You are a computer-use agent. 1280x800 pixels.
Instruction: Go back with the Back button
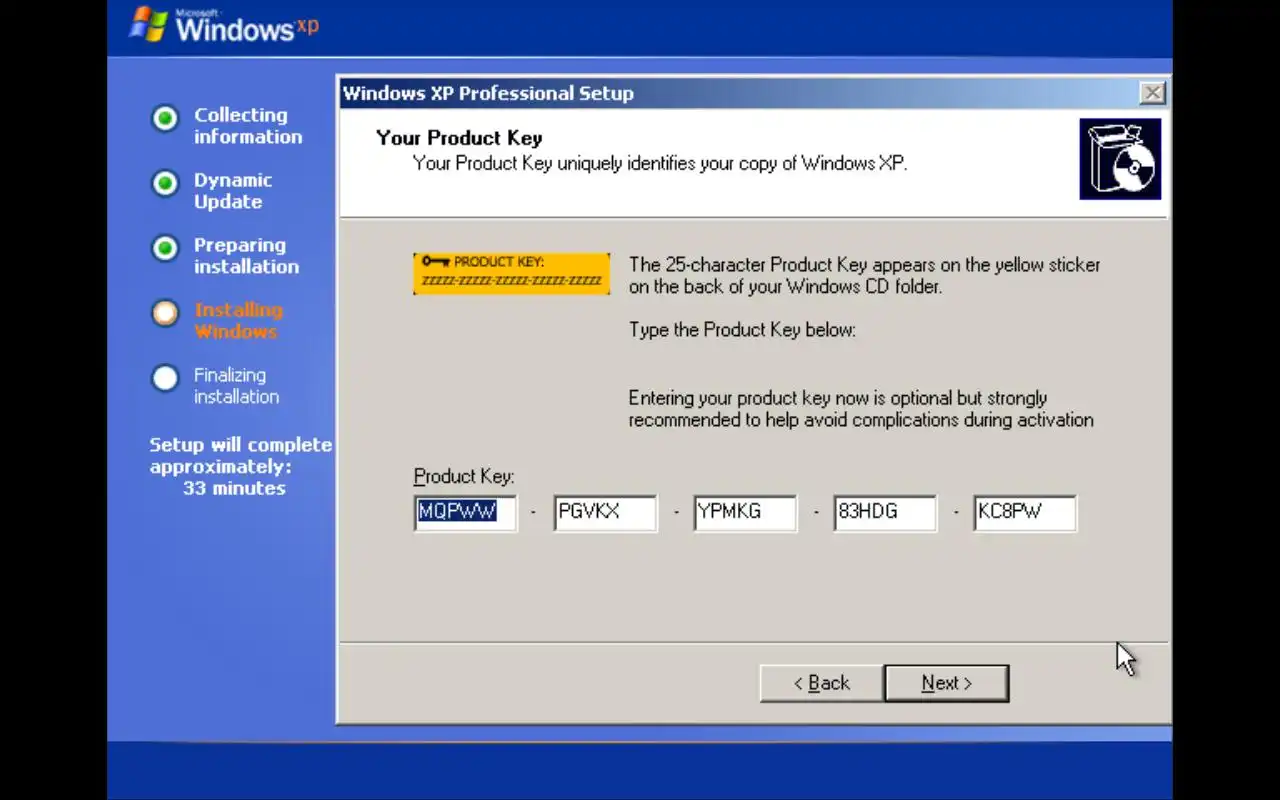click(x=821, y=683)
